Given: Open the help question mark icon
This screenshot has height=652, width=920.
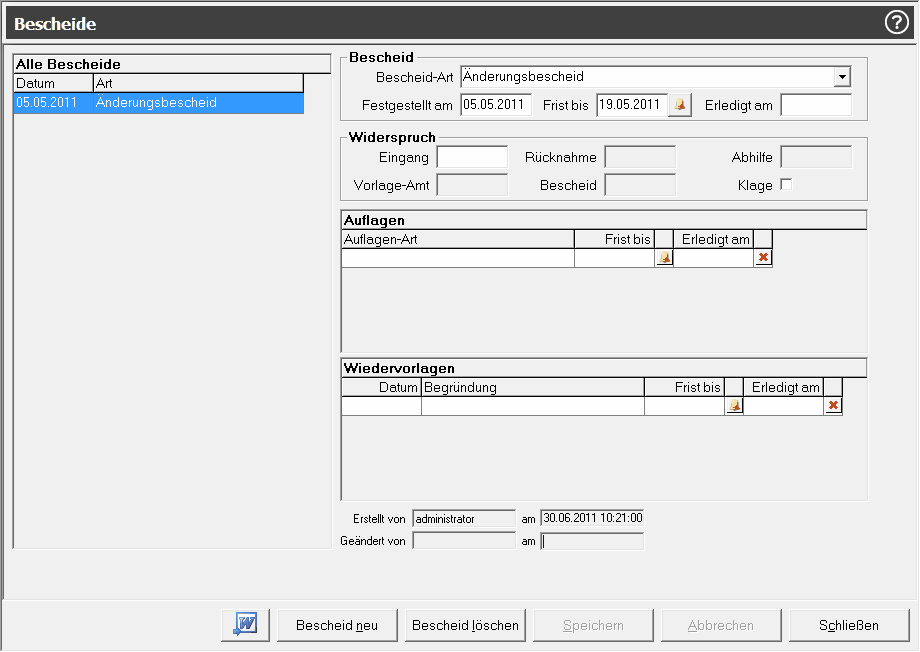Looking at the screenshot, I should pos(896,23).
